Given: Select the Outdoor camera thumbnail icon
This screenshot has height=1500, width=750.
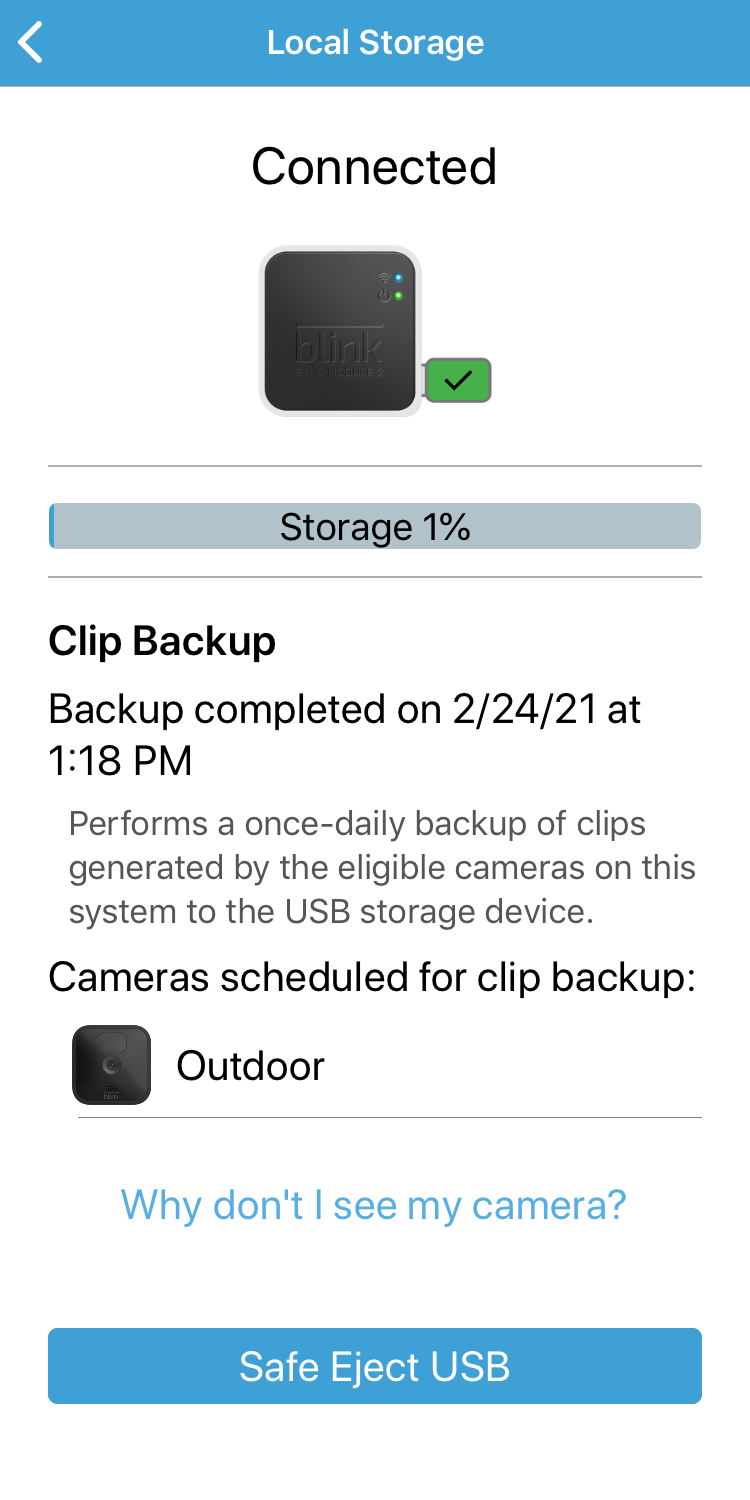Looking at the screenshot, I should [x=112, y=1064].
